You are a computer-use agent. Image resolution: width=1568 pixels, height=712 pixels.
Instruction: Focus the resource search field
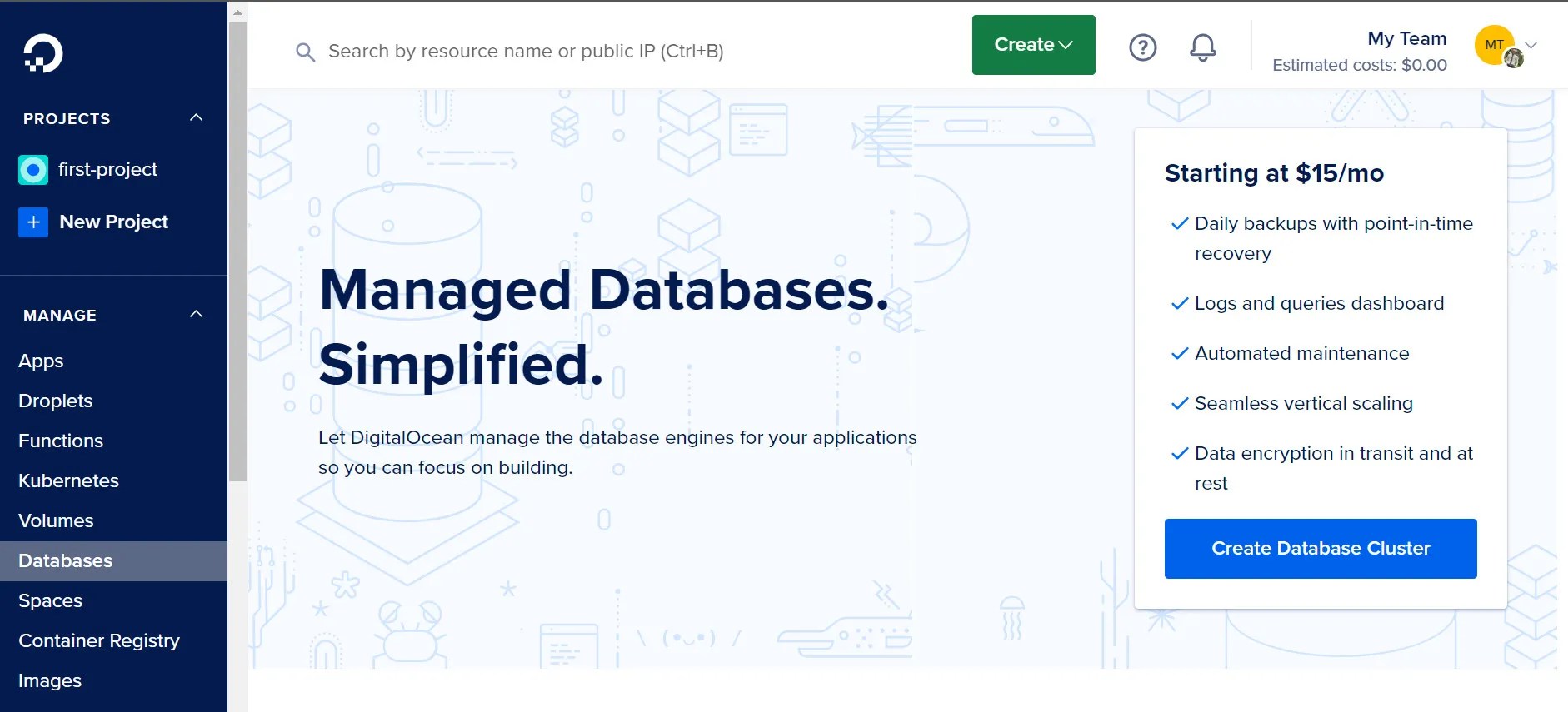[526, 52]
